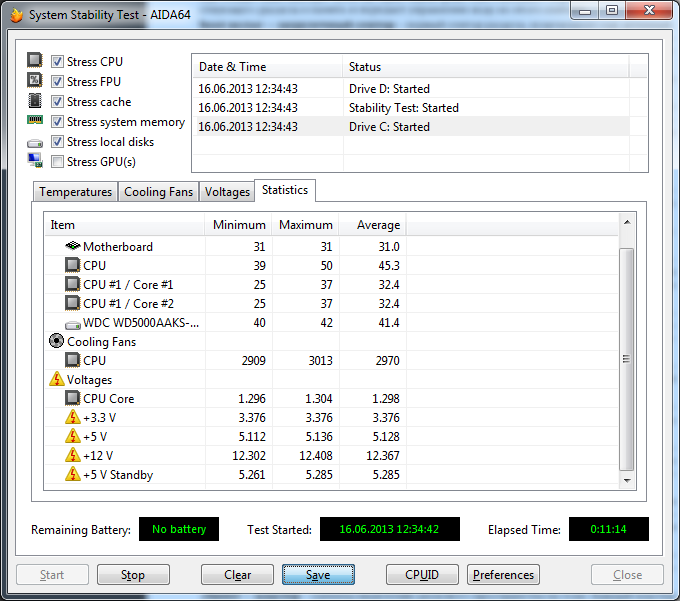This screenshot has width=680, height=601.
Task: Click the Status log column header
Action: coord(485,67)
